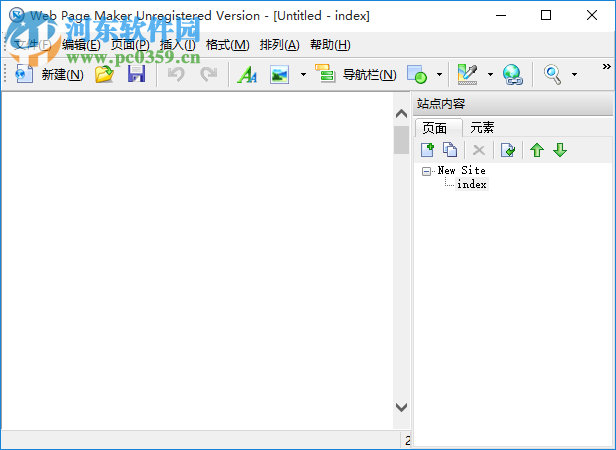616x450 pixels.
Task: Maximize the Web Page Maker window
Action: (546, 16)
